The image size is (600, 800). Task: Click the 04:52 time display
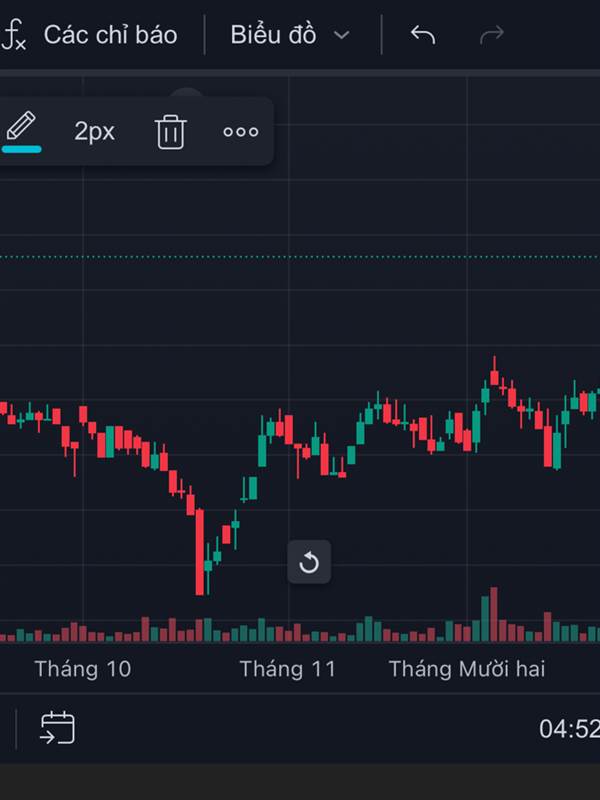(568, 729)
